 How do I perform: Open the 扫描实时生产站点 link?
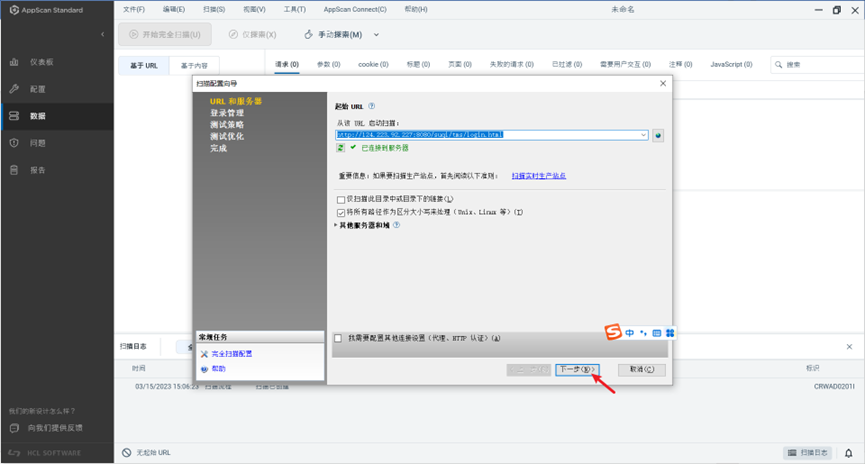pos(538,176)
